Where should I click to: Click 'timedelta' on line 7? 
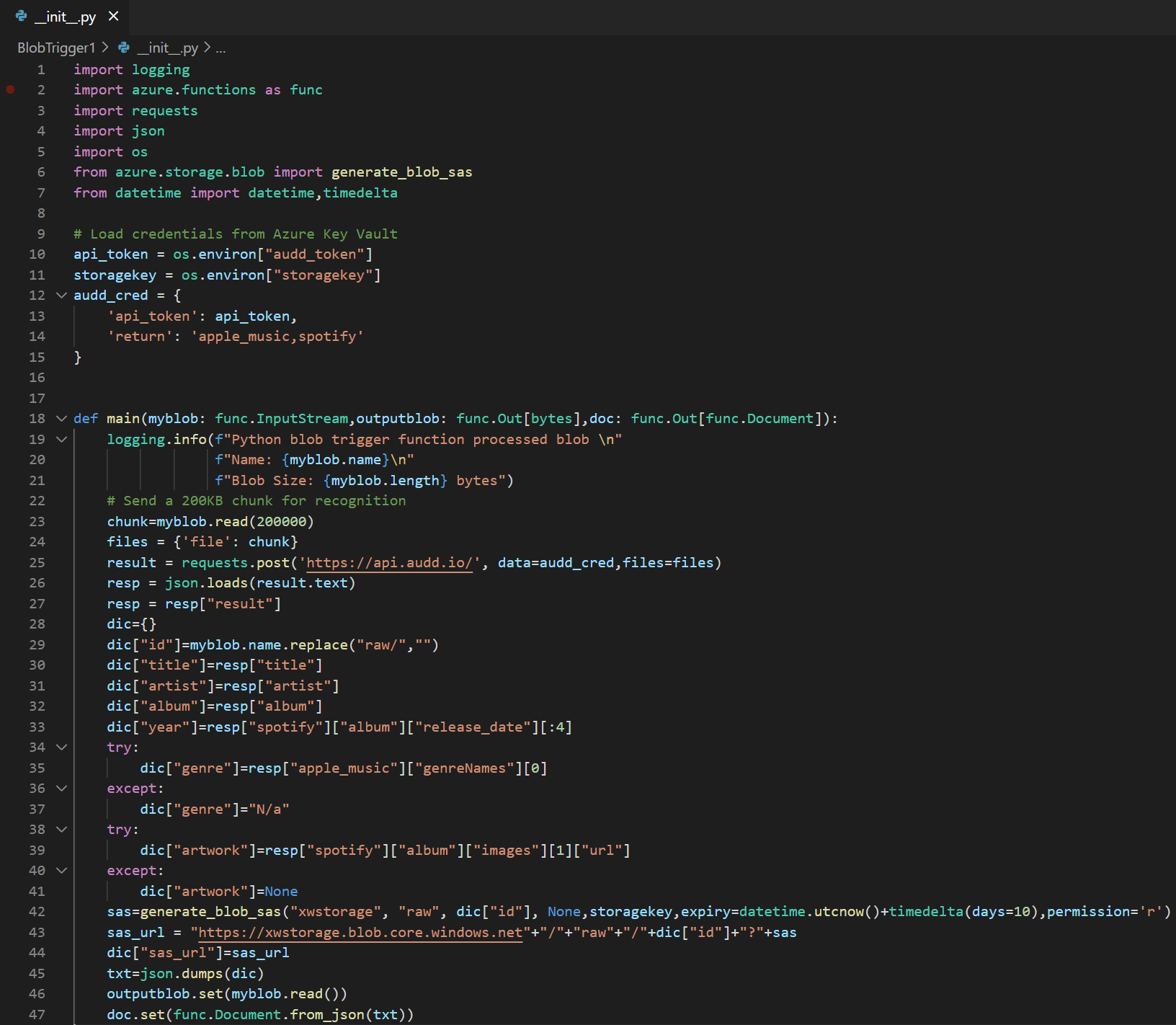(x=360, y=192)
